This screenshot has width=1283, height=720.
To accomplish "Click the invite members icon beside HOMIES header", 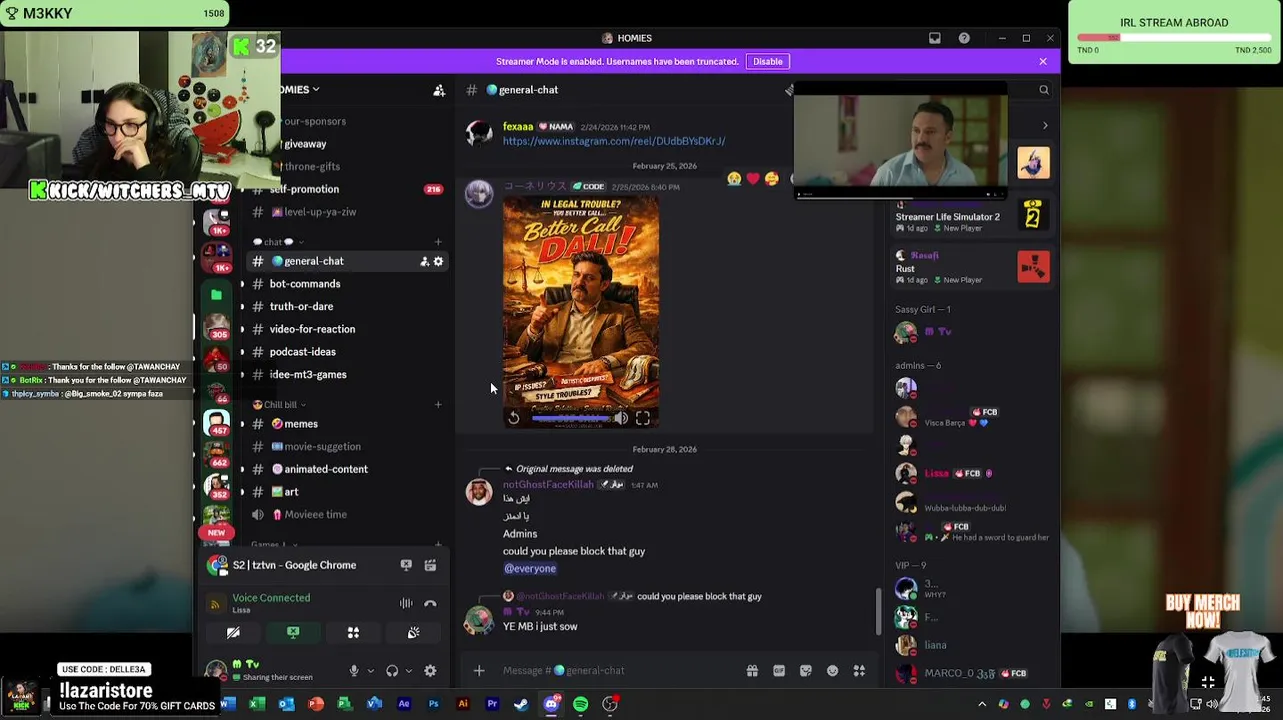I will 439,90.
